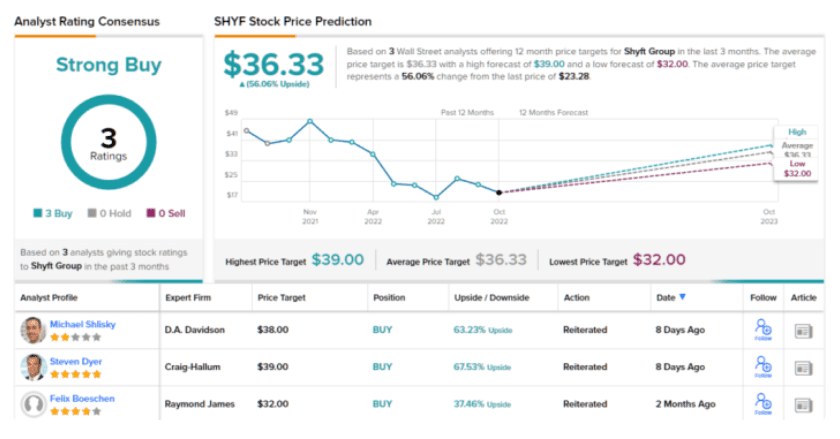Follow analyst Felix Boeschen
Image resolution: width=840 pixels, height=439 pixels.
pyautogui.click(x=763, y=403)
